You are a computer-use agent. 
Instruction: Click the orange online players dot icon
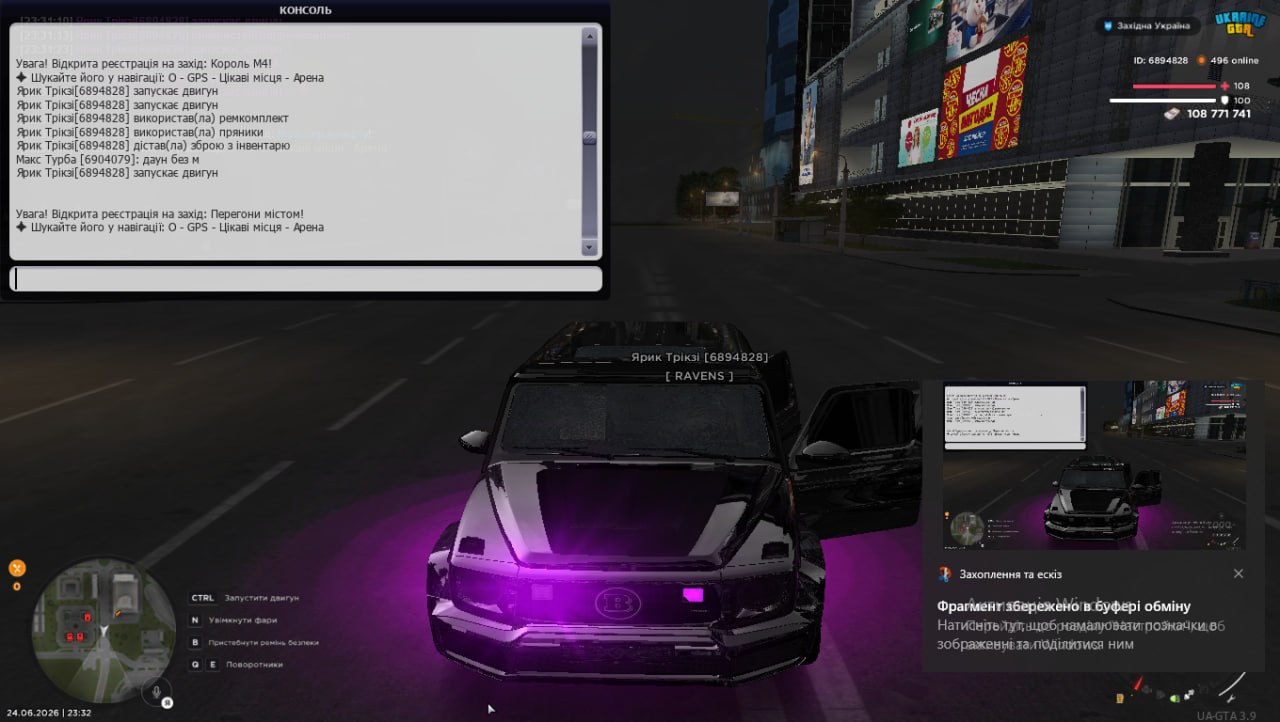tap(1201, 60)
